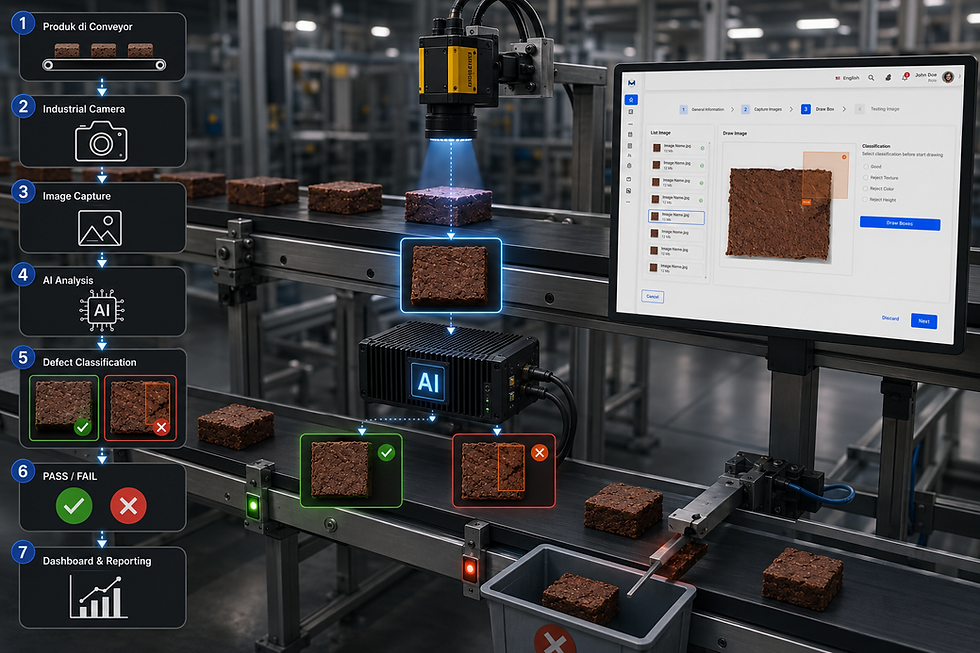This screenshot has width=980, height=653.
Task: Click John Doe's avatar picture
Action: [948, 77]
